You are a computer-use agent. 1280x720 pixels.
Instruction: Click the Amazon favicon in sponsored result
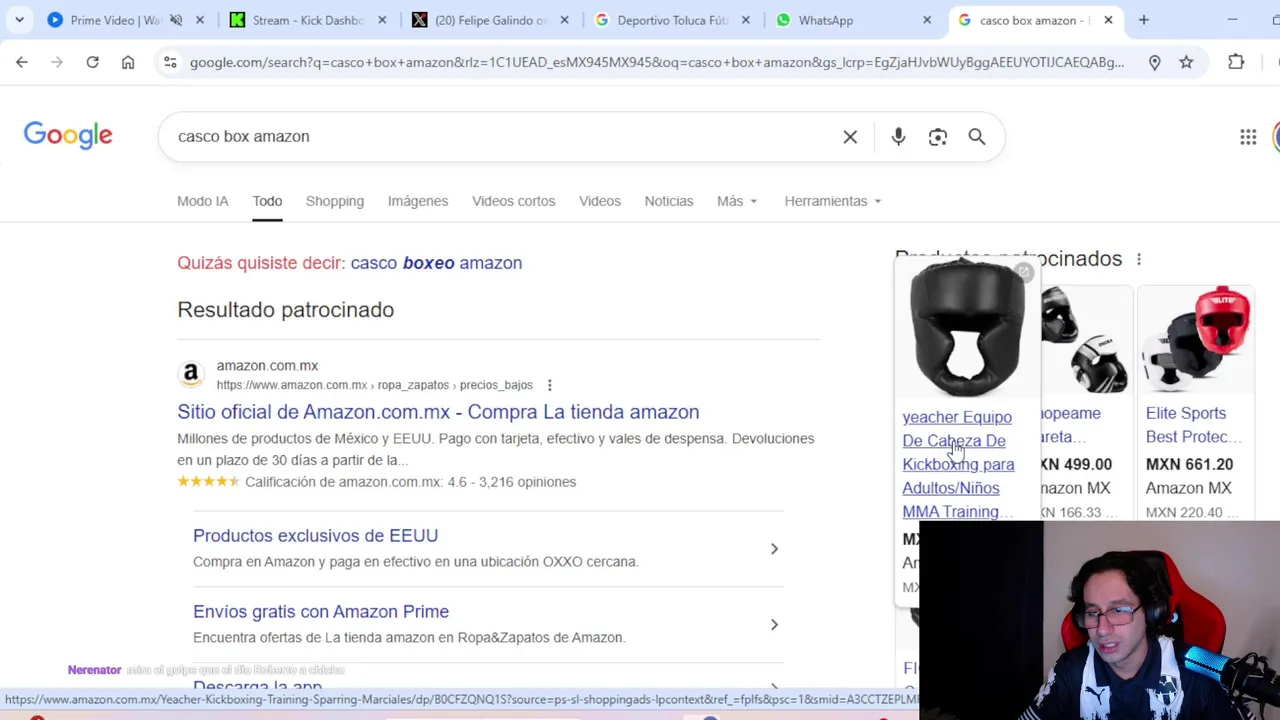[x=191, y=375]
